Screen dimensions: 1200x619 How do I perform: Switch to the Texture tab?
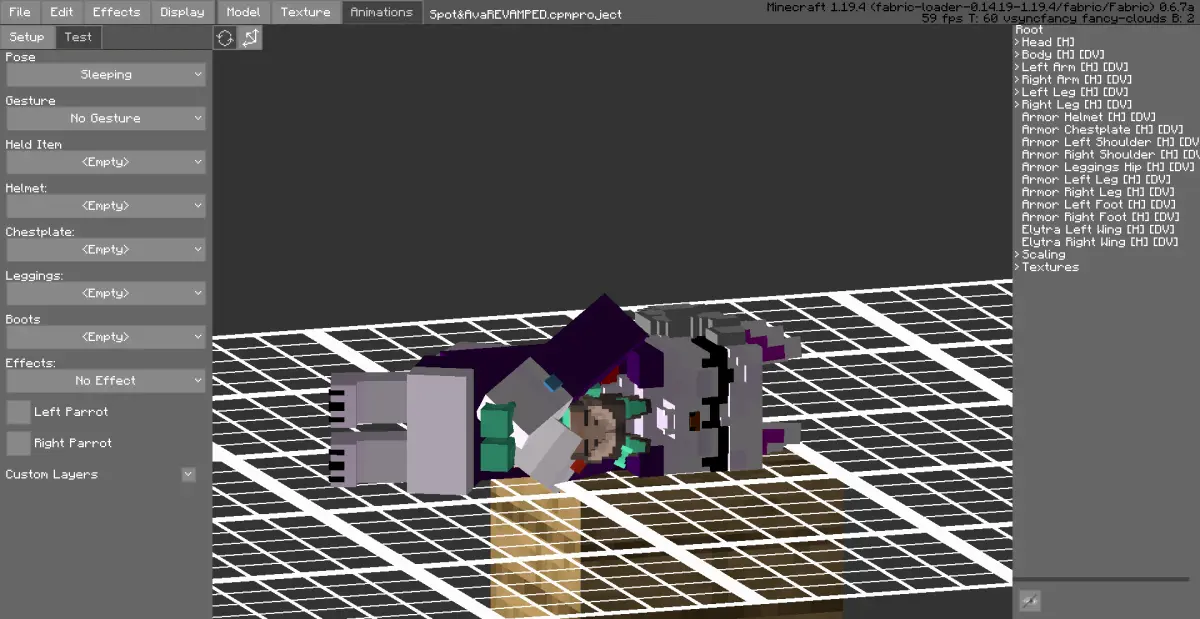point(306,12)
